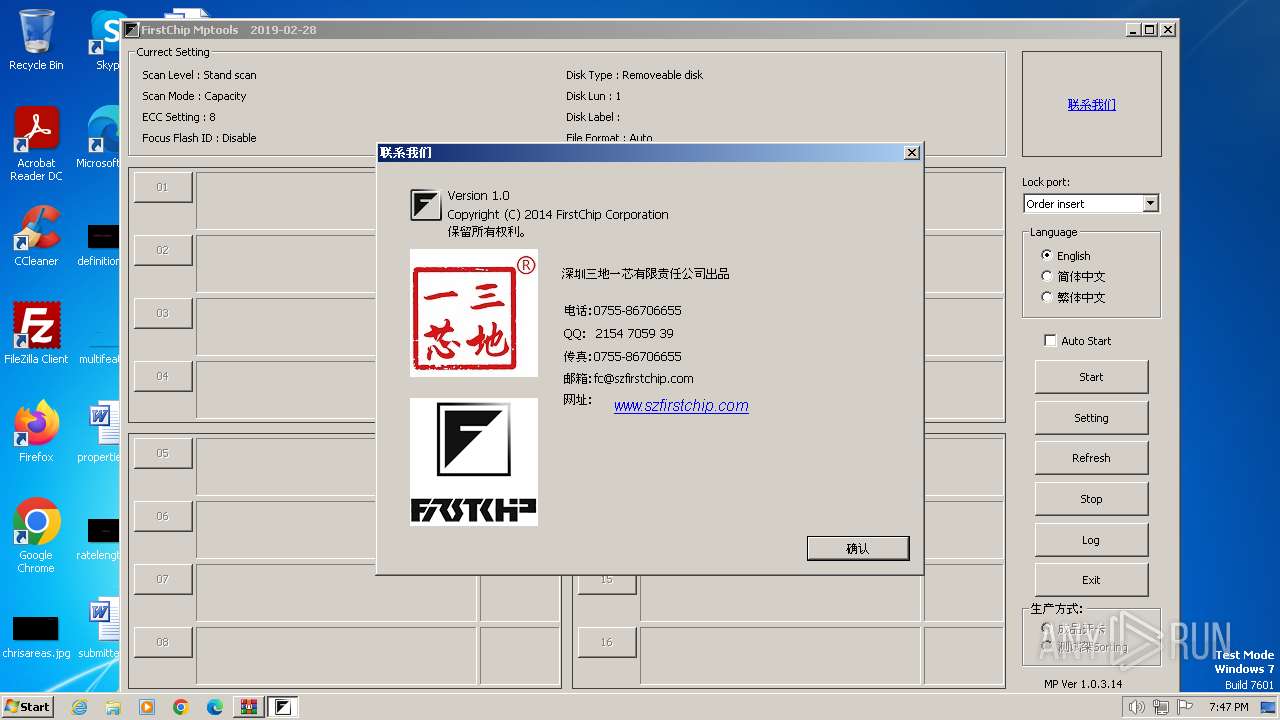Screen dimensions: 1280x720
Task: Click the red 一三芯地 seal logo
Action: tap(474, 313)
